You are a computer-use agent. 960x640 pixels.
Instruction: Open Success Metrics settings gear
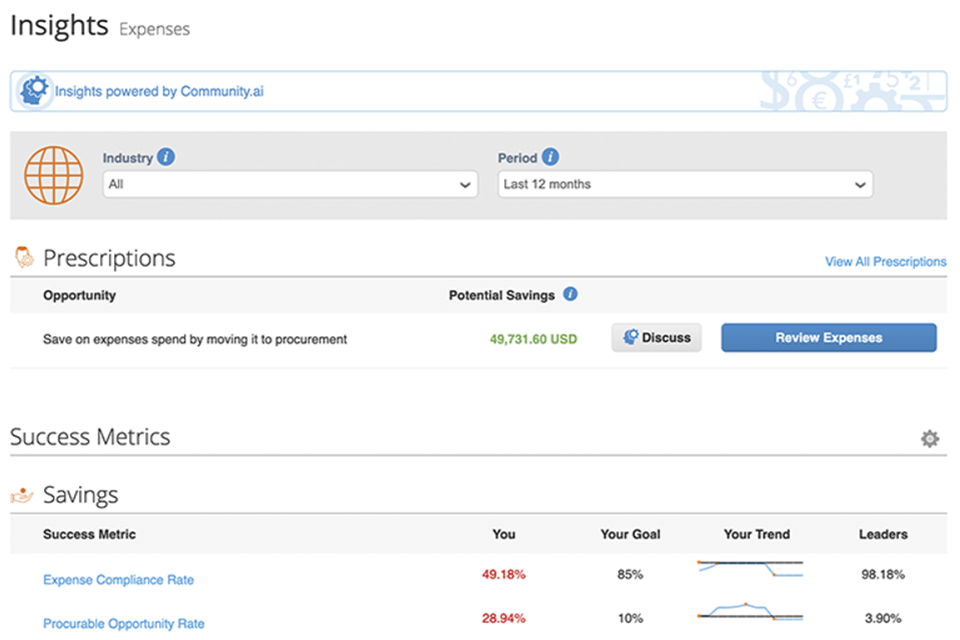[930, 439]
